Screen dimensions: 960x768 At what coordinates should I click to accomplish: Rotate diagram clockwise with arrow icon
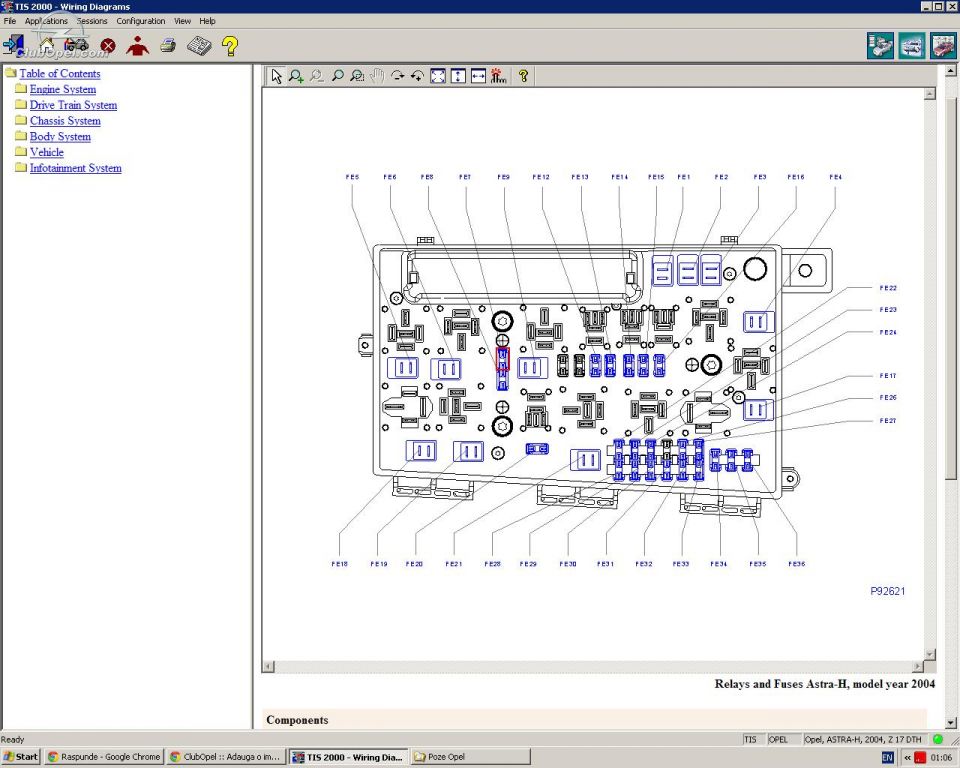tap(397, 76)
